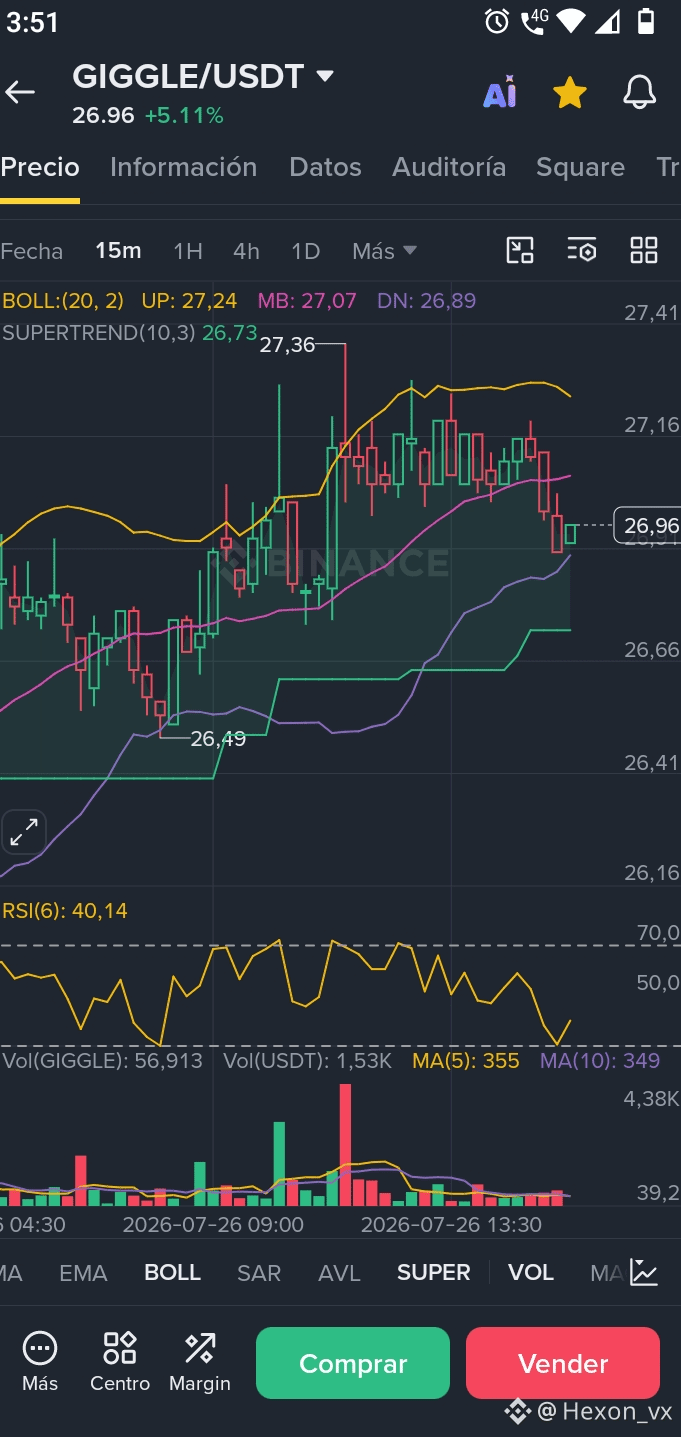Tap the RSI(6) indicator label
Screen dimensions: 681x1437
point(65,911)
